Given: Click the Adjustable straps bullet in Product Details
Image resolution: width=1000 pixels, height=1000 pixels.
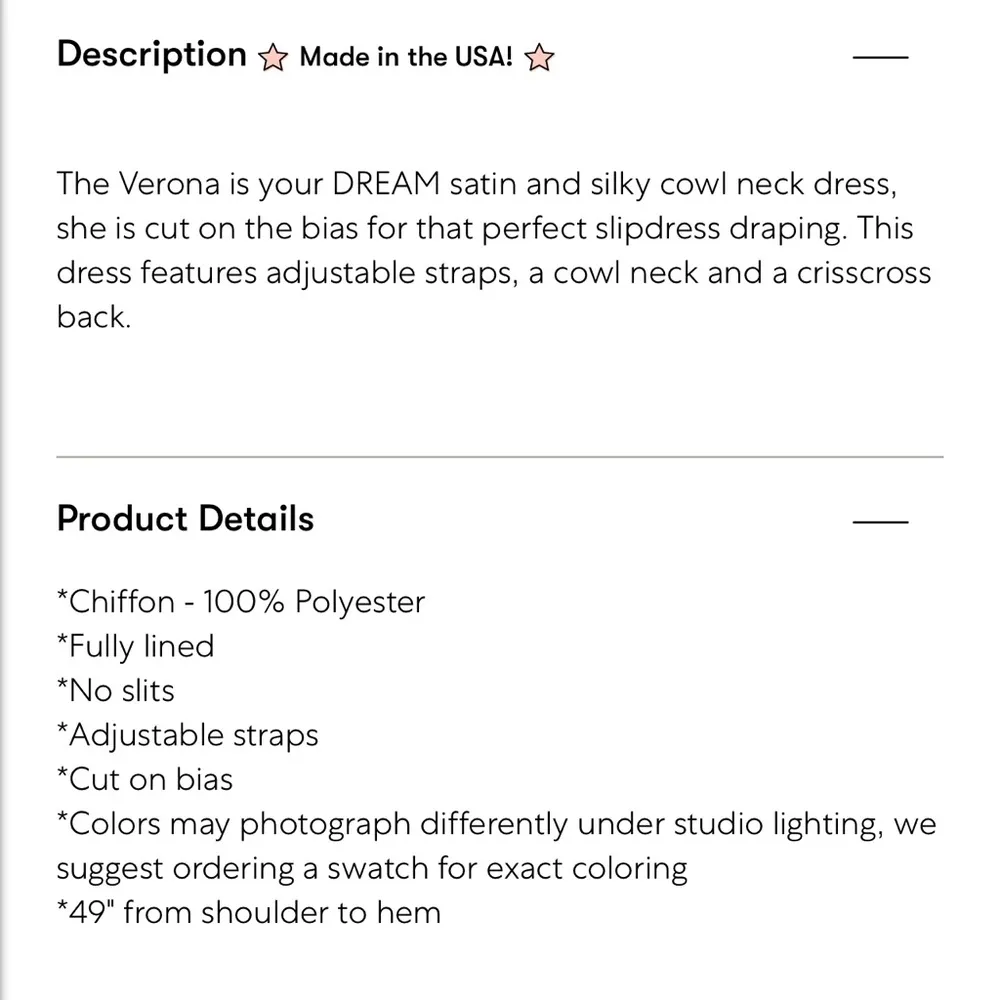Looking at the screenshot, I should [x=188, y=735].
